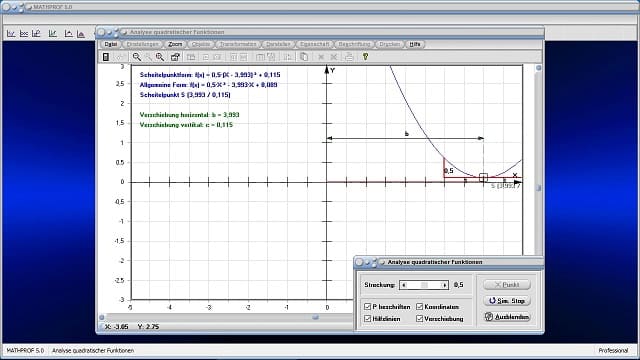Open the Darstellen menu
Image resolution: width=640 pixels, height=360 pixels.
278,44
